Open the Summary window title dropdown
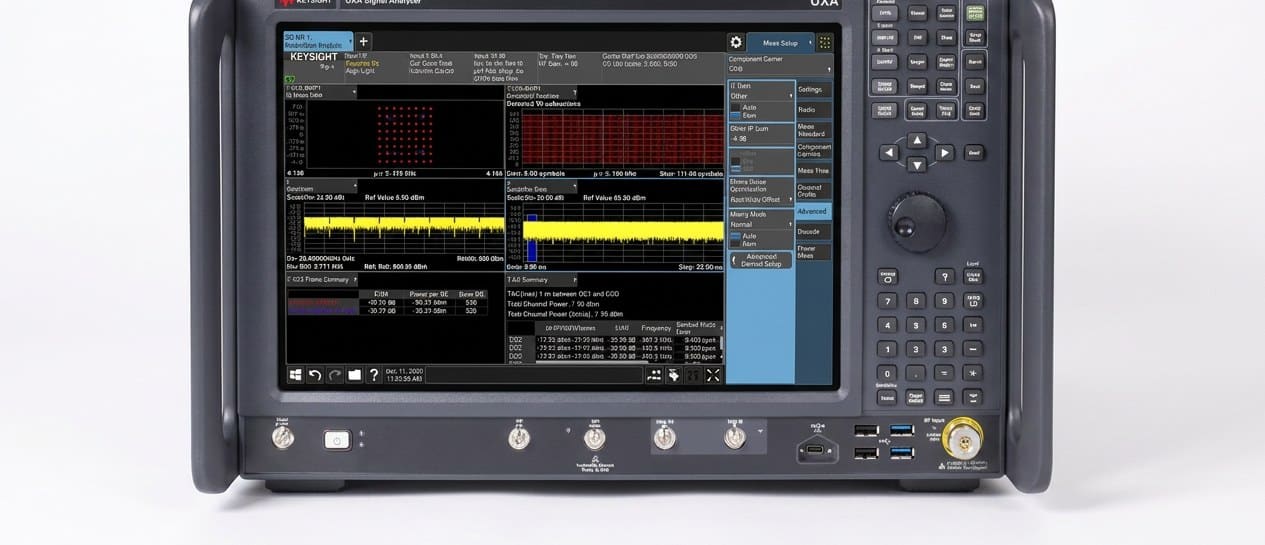 click(x=541, y=280)
